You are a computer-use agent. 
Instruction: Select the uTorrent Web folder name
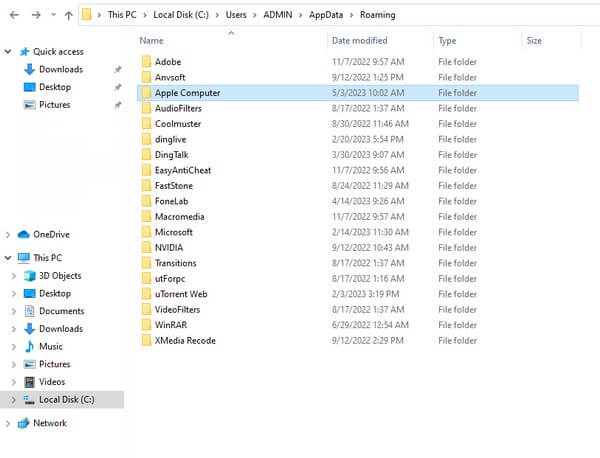tap(181, 294)
